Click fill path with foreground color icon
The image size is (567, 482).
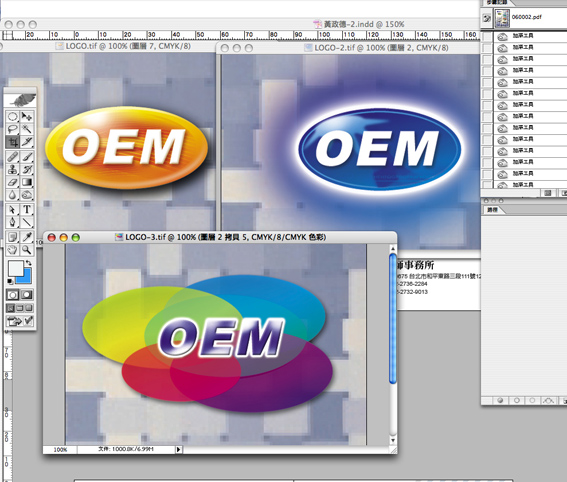tap(500, 400)
